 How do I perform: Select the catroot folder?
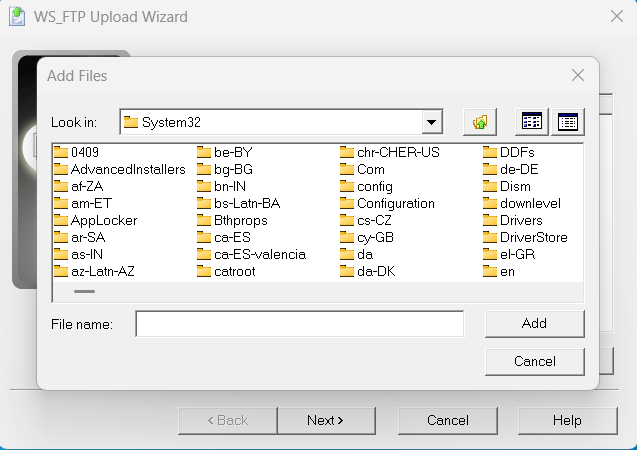pyautogui.click(x=226, y=272)
